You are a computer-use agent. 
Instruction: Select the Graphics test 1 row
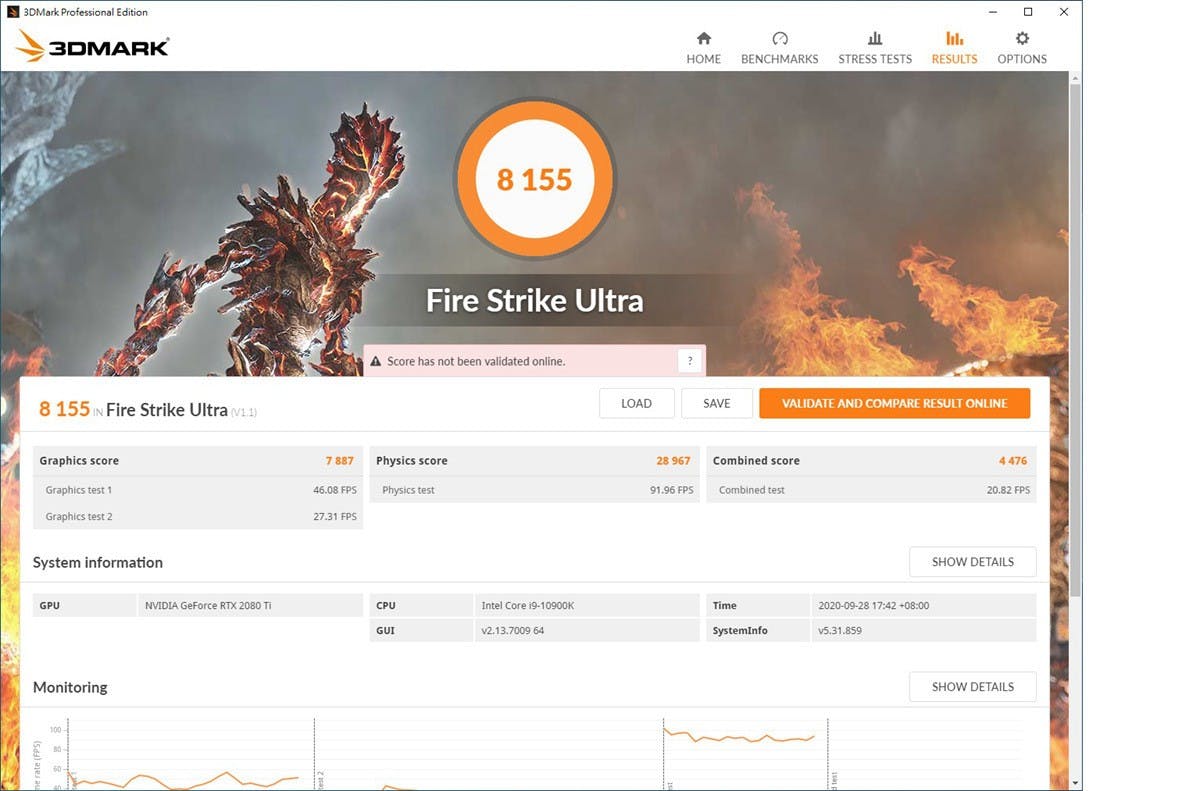198,490
